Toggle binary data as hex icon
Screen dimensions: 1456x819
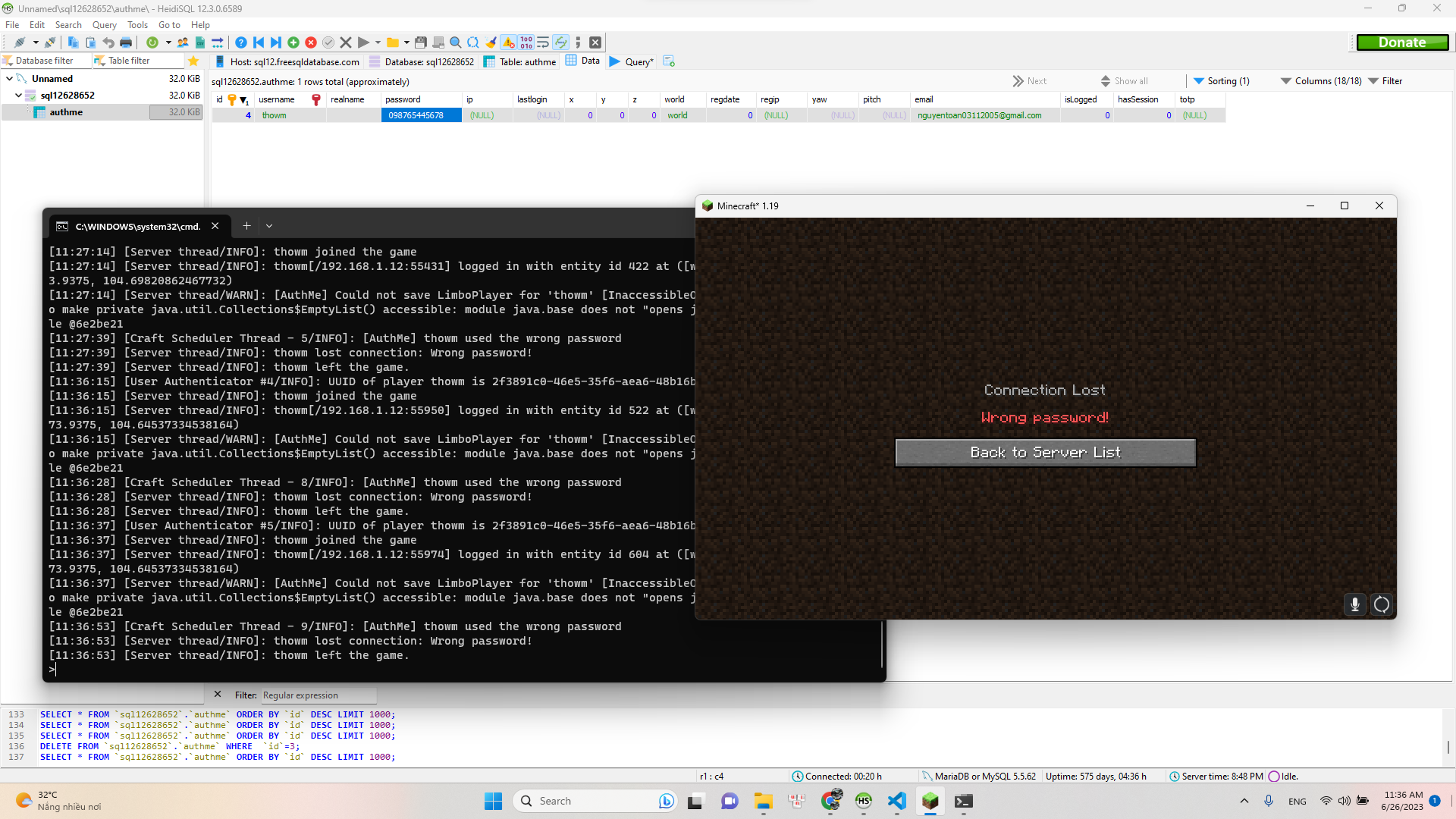click(526, 42)
